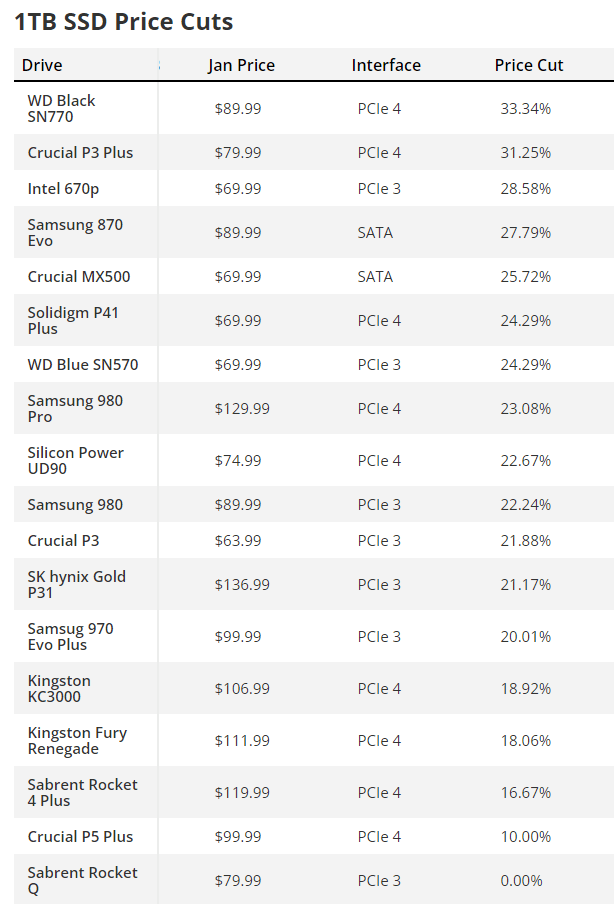The height and width of the screenshot is (904, 614).
Task: Click the 1TB SSD Price Cuts heading
Action: 123,22
